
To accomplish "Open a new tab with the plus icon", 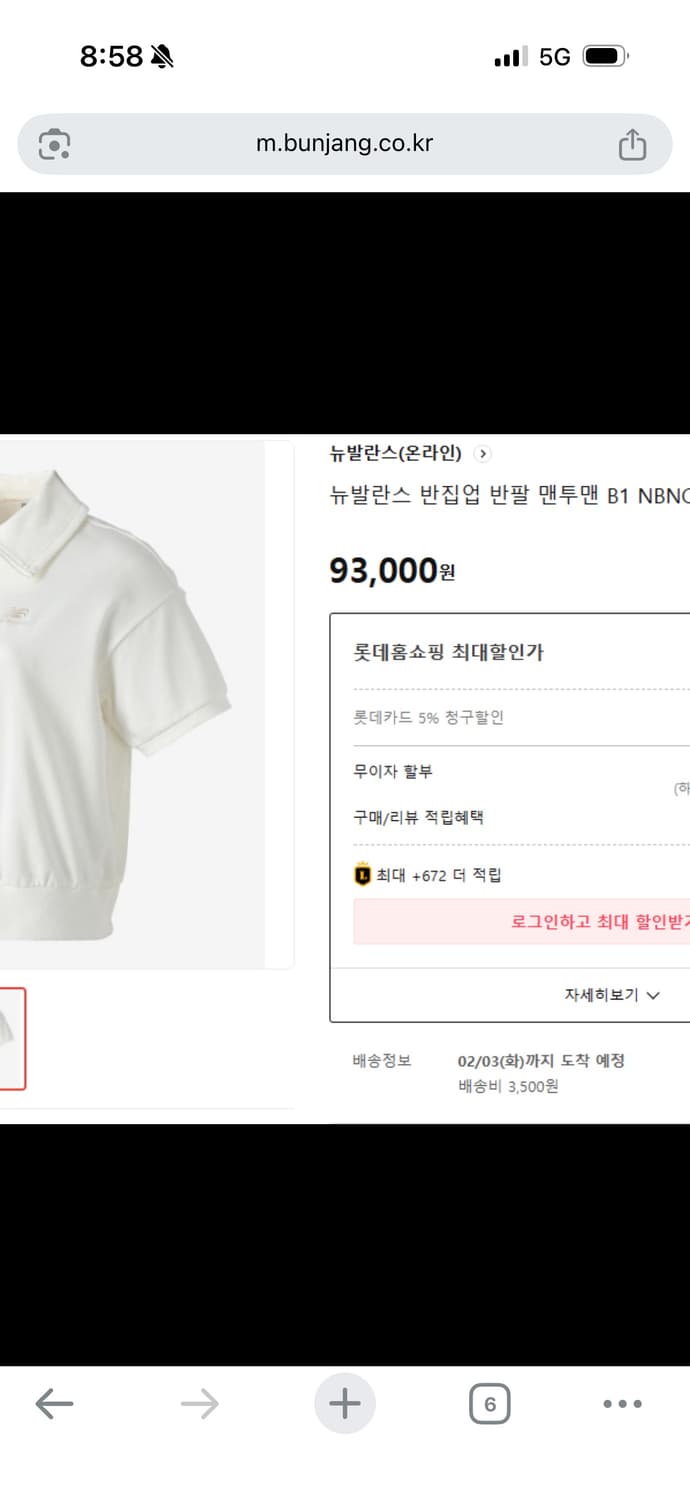I will point(345,1403).
